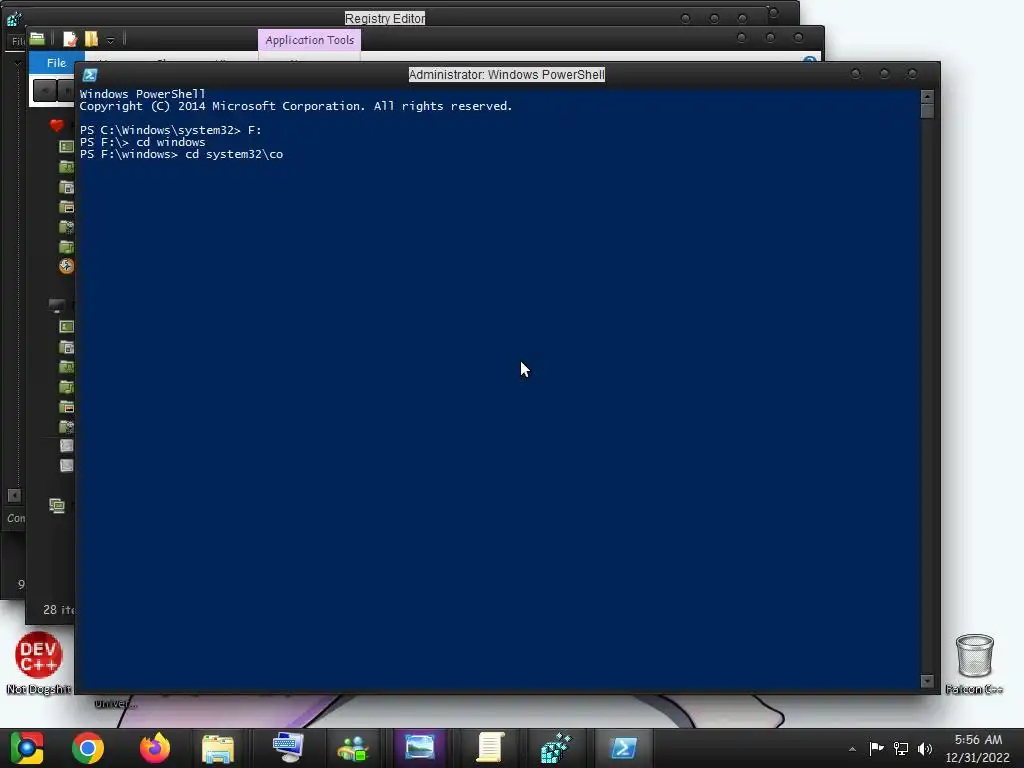This screenshot has width=1024, height=768.
Task: Open the Customize Quick Access Toolbar dropdown in Explorer
Action: click(110, 40)
